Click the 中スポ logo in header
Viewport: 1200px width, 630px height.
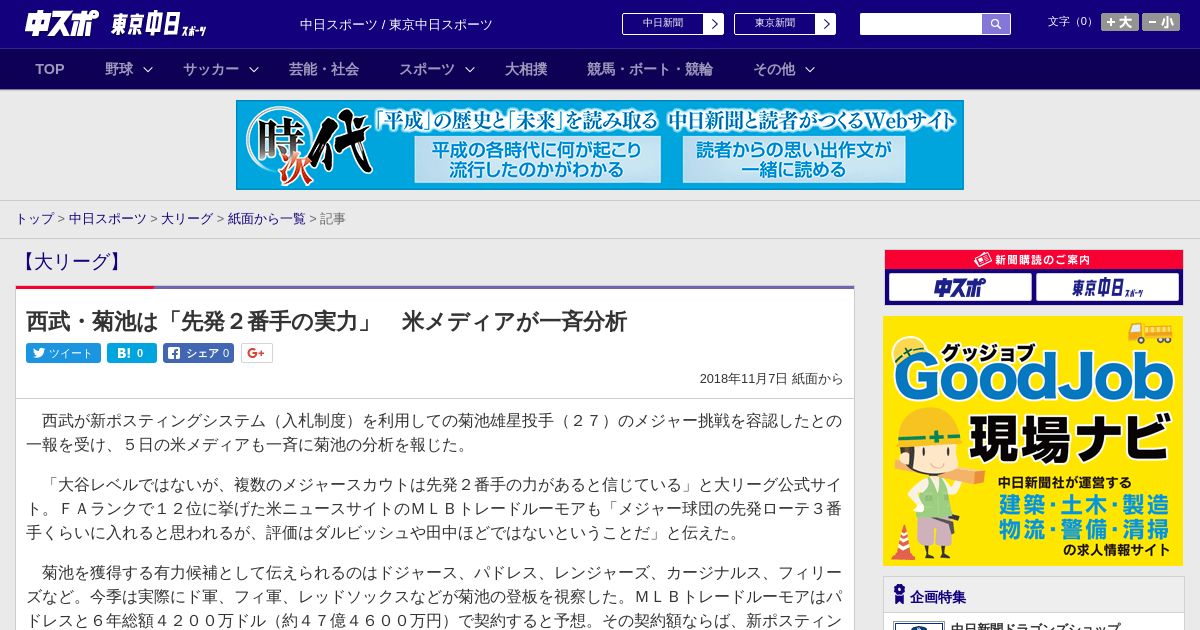(62, 23)
